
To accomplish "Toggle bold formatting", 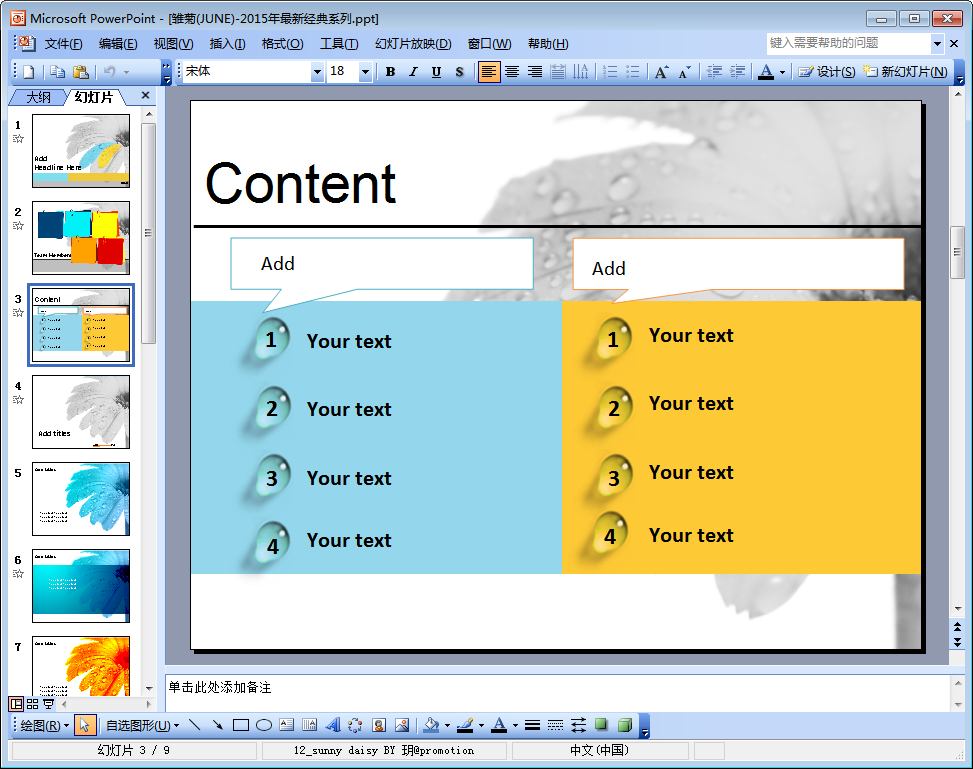I will click(x=390, y=72).
